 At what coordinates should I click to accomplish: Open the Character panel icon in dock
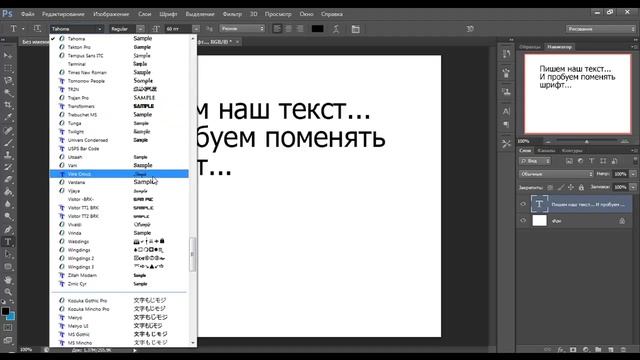(507, 111)
